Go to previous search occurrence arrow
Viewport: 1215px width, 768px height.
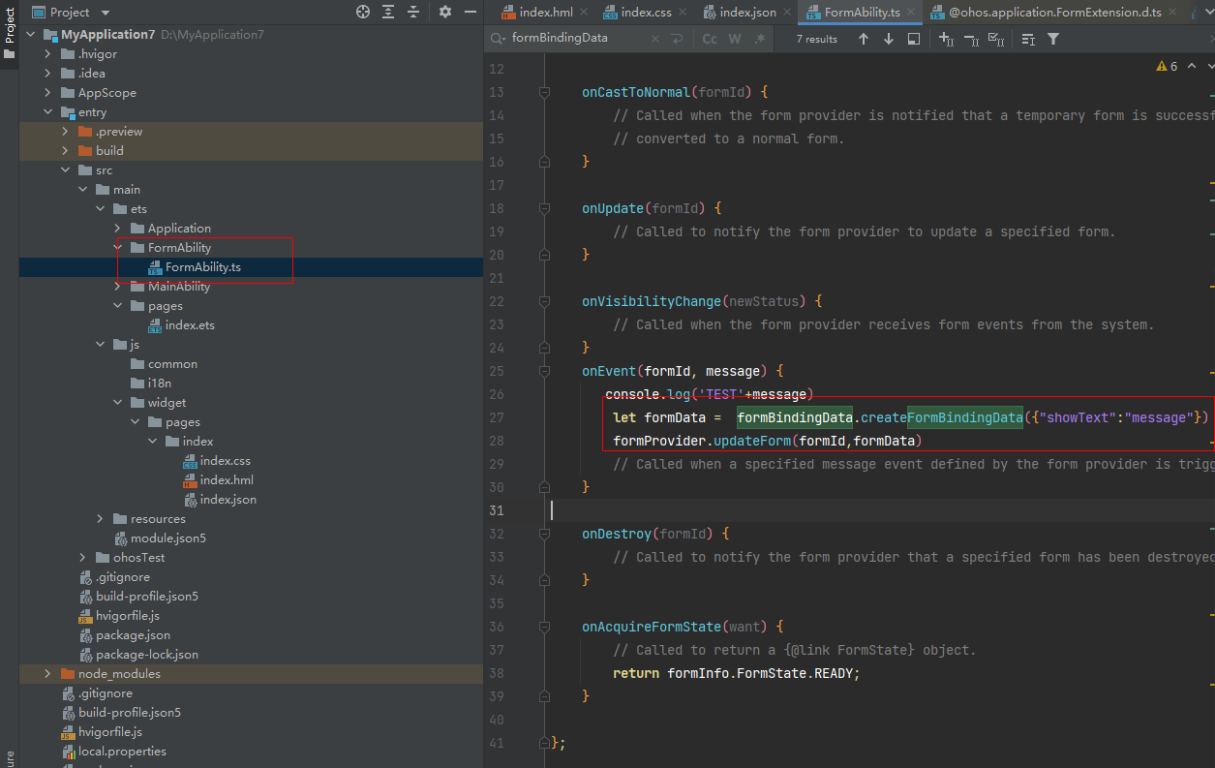[863, 39]
